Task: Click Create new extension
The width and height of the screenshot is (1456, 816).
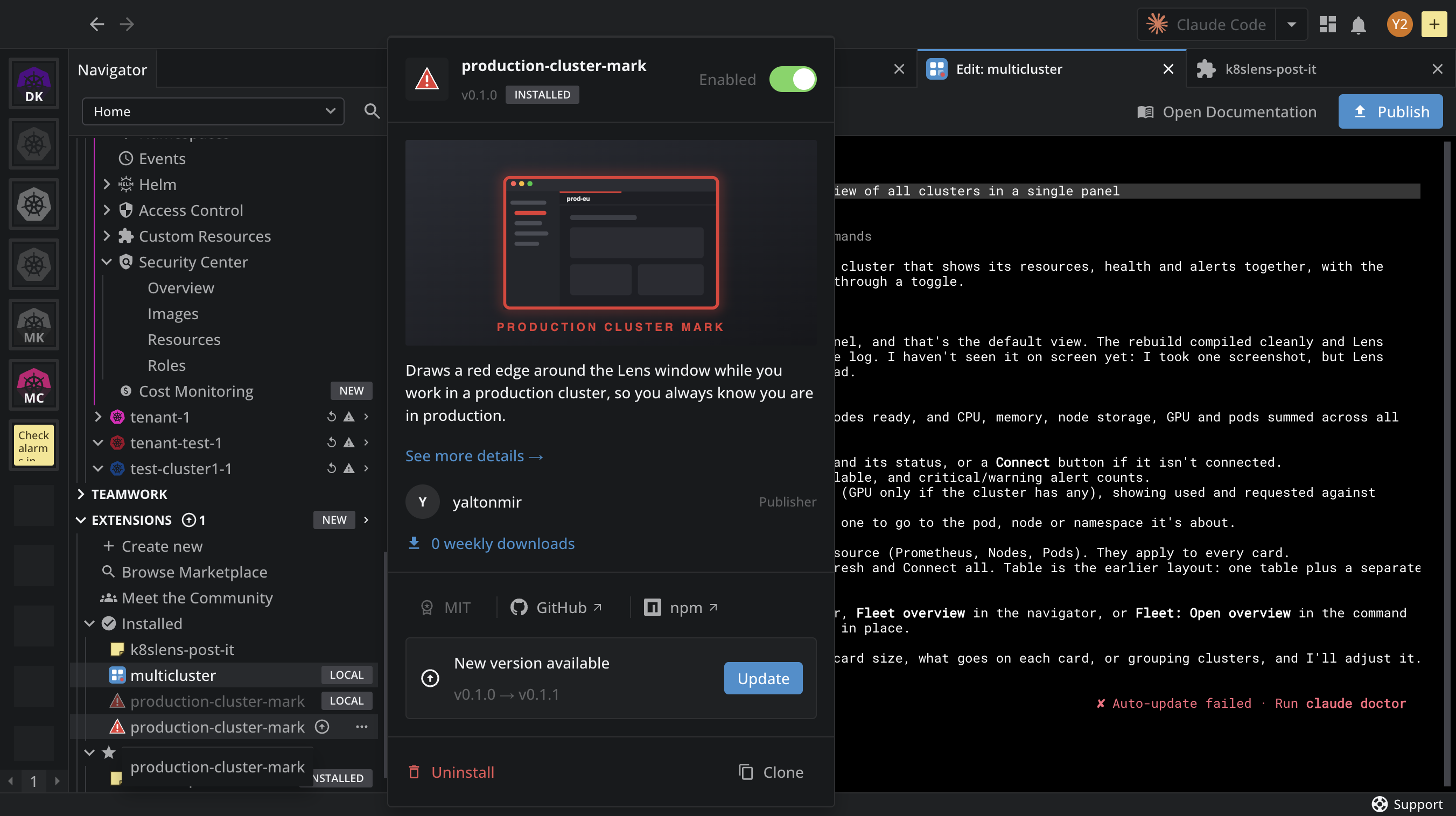Action: pyautogui.click(x=152, y=546)
